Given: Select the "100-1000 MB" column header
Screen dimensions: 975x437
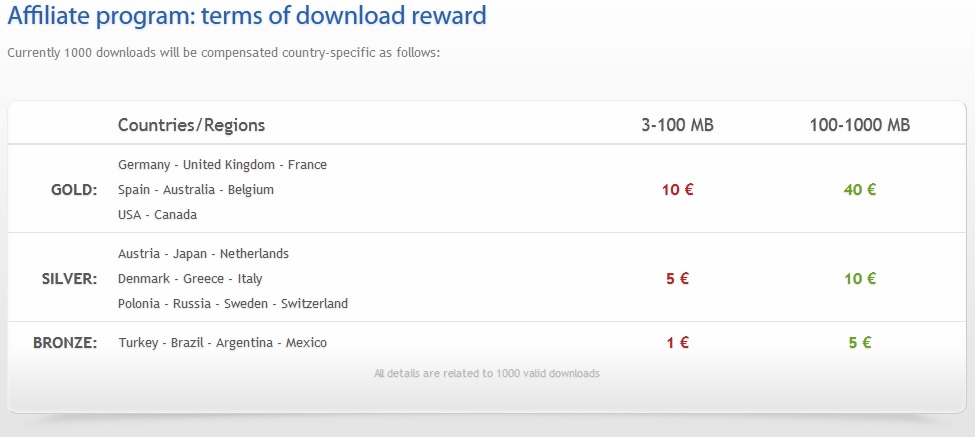Looking at the screenshot, I should point(859,125).
